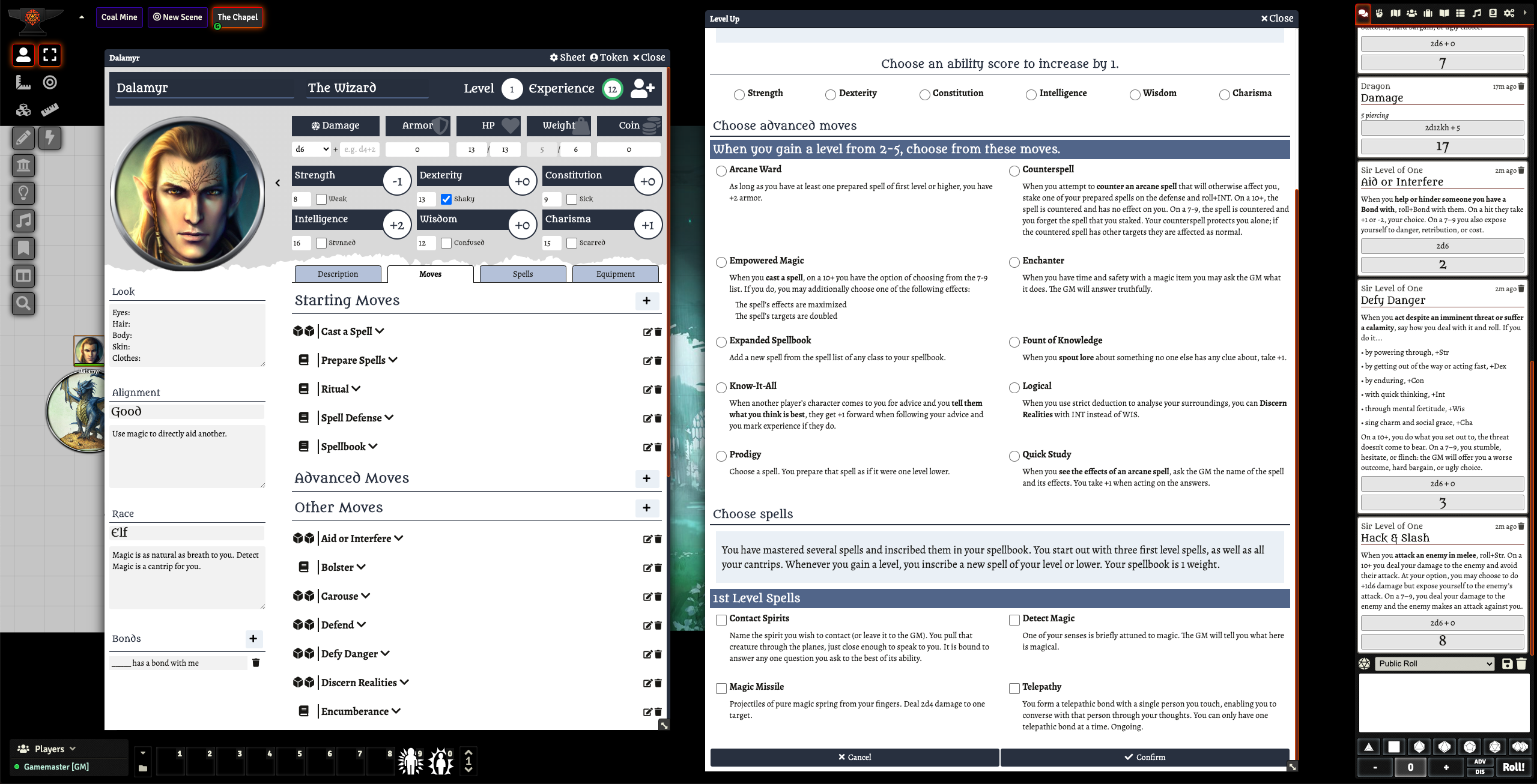Open the playlists music tab in sidebar

coord(1477,13)
